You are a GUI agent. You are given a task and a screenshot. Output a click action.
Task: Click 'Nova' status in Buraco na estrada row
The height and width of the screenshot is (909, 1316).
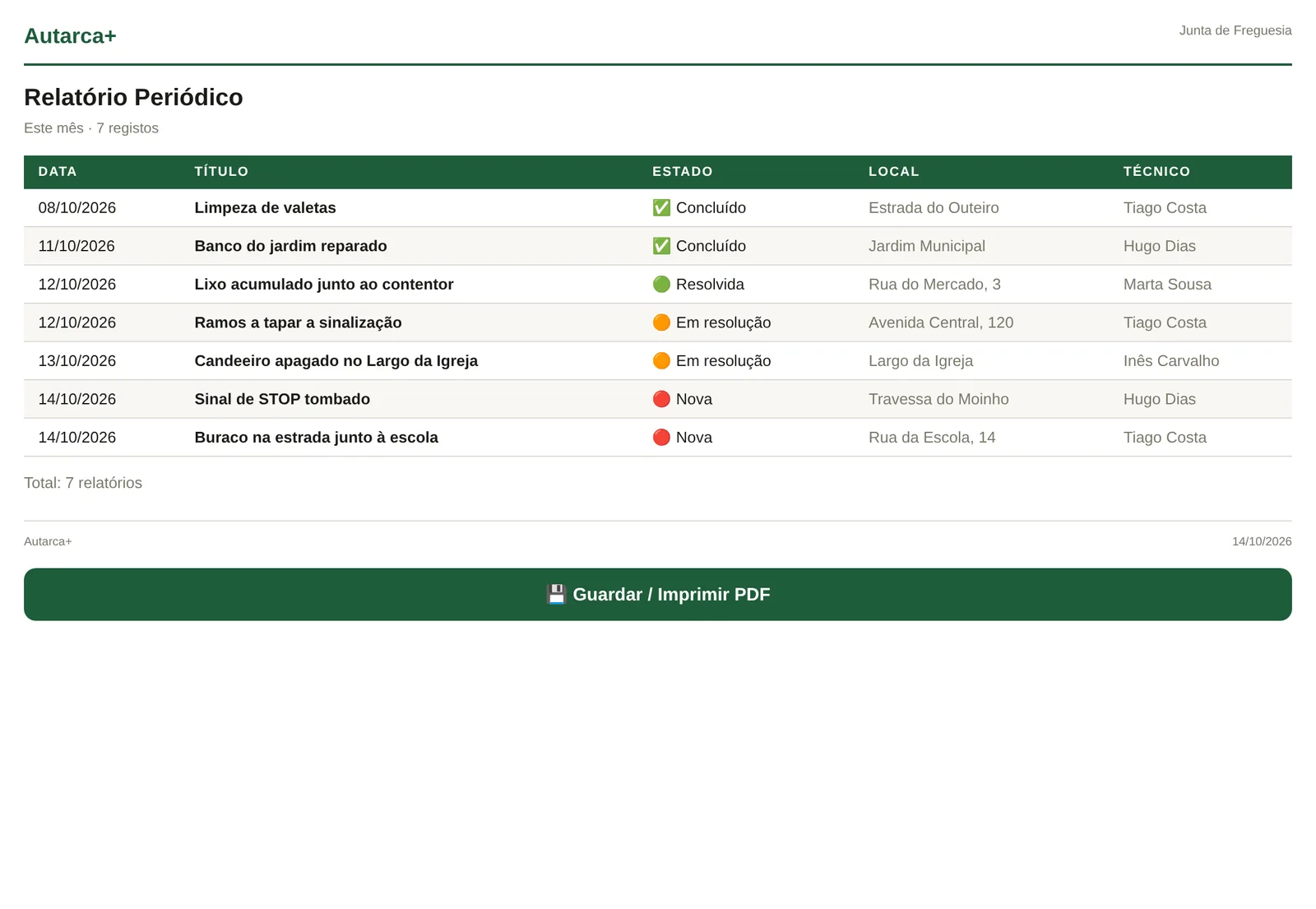pos(694,438)
